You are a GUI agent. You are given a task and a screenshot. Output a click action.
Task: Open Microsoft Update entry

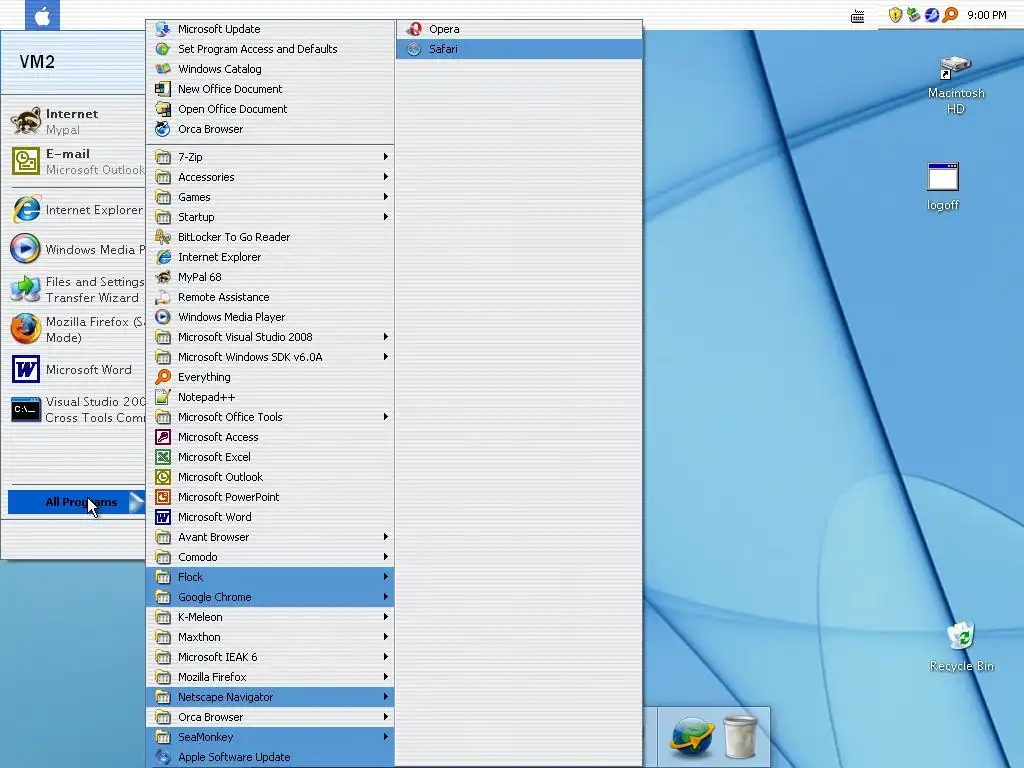[x=270, y=29]
